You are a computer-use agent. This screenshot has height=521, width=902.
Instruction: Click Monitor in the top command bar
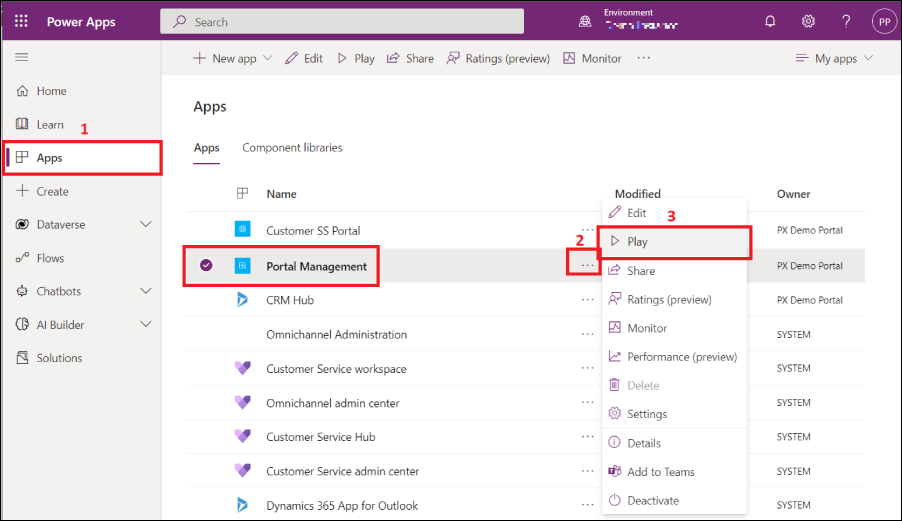tap(592, 58)
